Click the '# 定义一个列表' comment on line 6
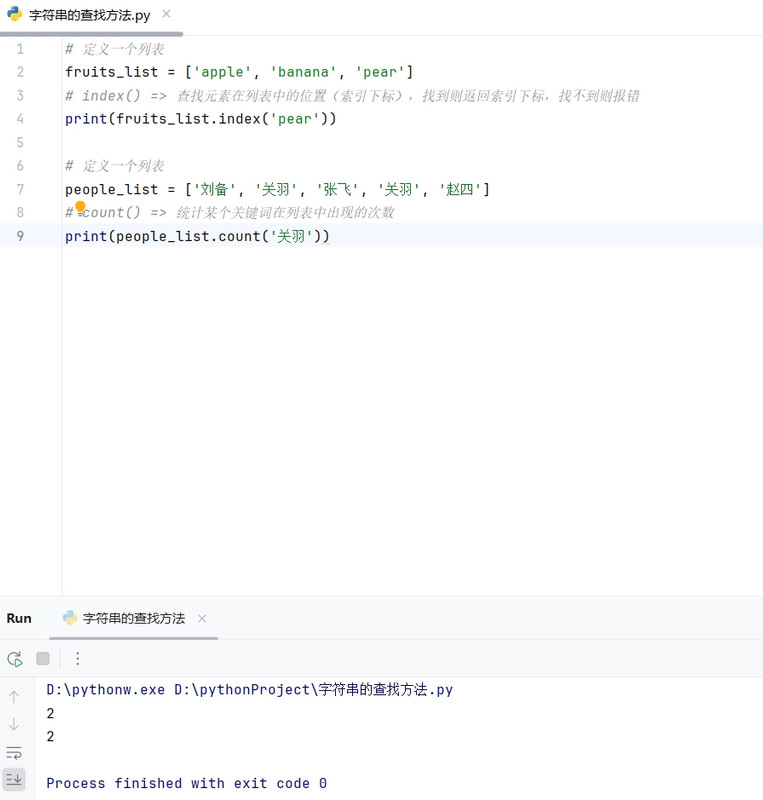This screenshot has width=763, height=800. coord(115,166)
